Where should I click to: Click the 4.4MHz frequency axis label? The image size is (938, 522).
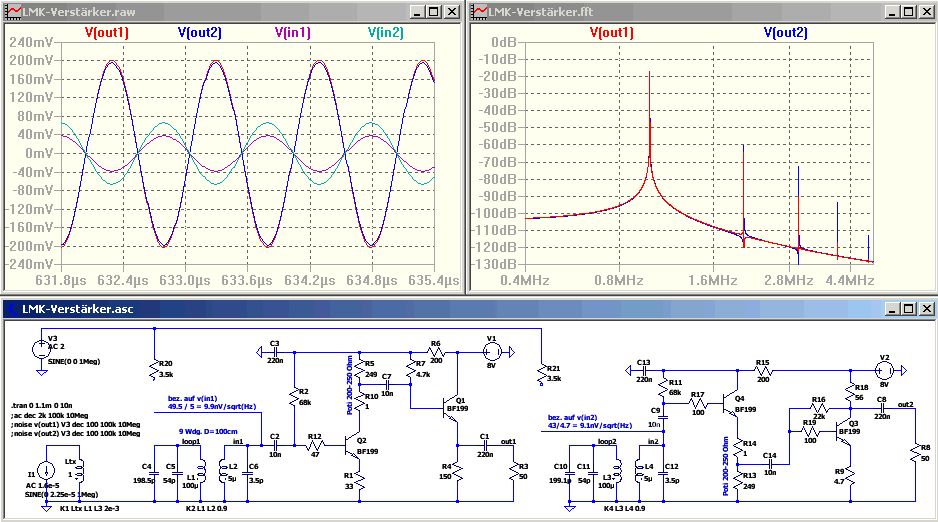point(849,280)
